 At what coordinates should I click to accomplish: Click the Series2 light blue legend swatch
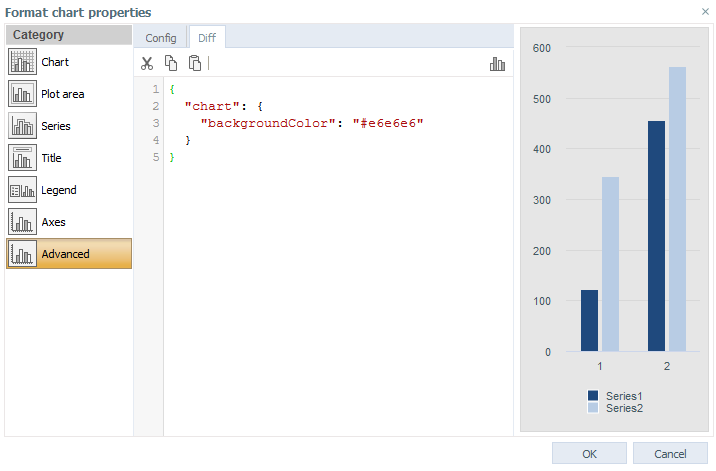coord(593,407)
